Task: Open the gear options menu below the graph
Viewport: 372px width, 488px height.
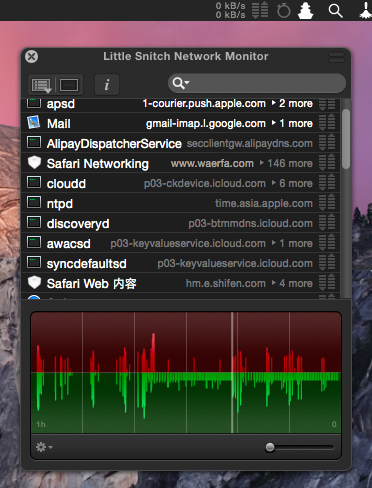Action: (x=44, y=447)
